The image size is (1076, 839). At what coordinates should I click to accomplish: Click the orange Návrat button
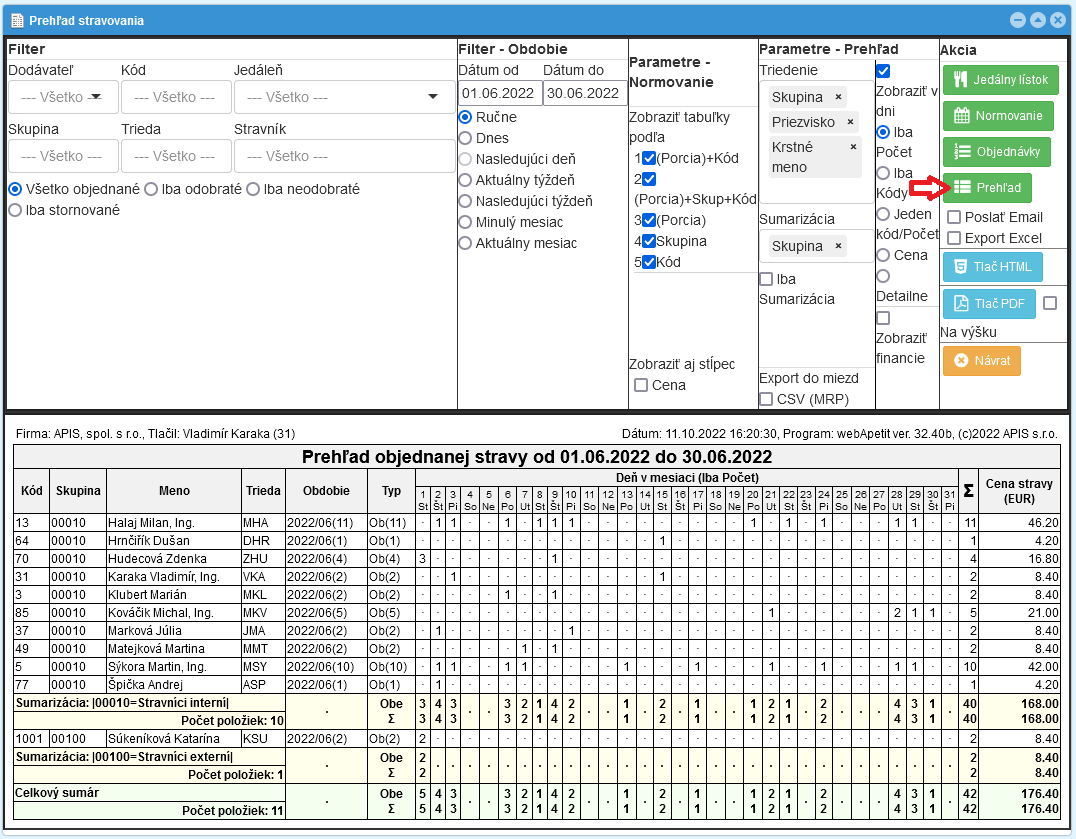pyautogui.click(x=981, y=361)
